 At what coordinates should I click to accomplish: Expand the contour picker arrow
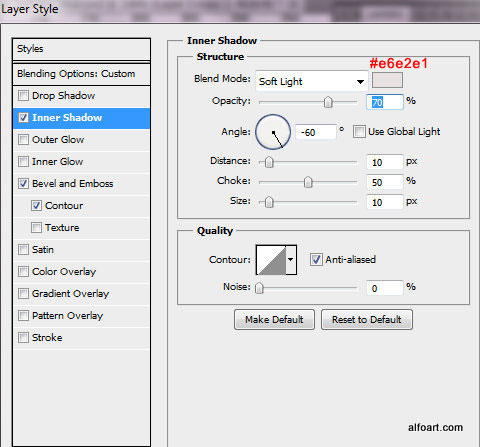pos(291,260)
